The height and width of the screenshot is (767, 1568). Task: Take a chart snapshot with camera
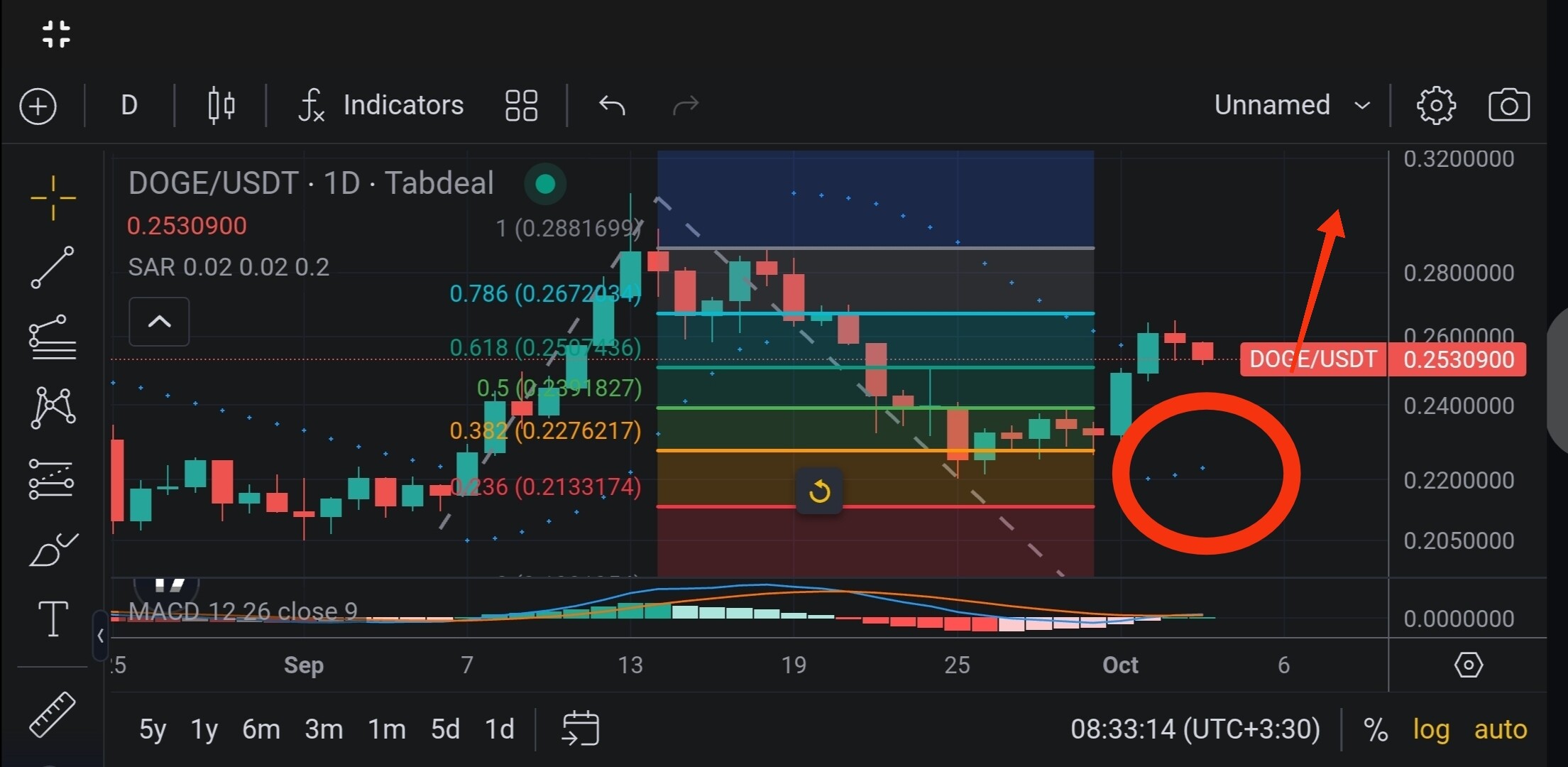coord(1508,107)
